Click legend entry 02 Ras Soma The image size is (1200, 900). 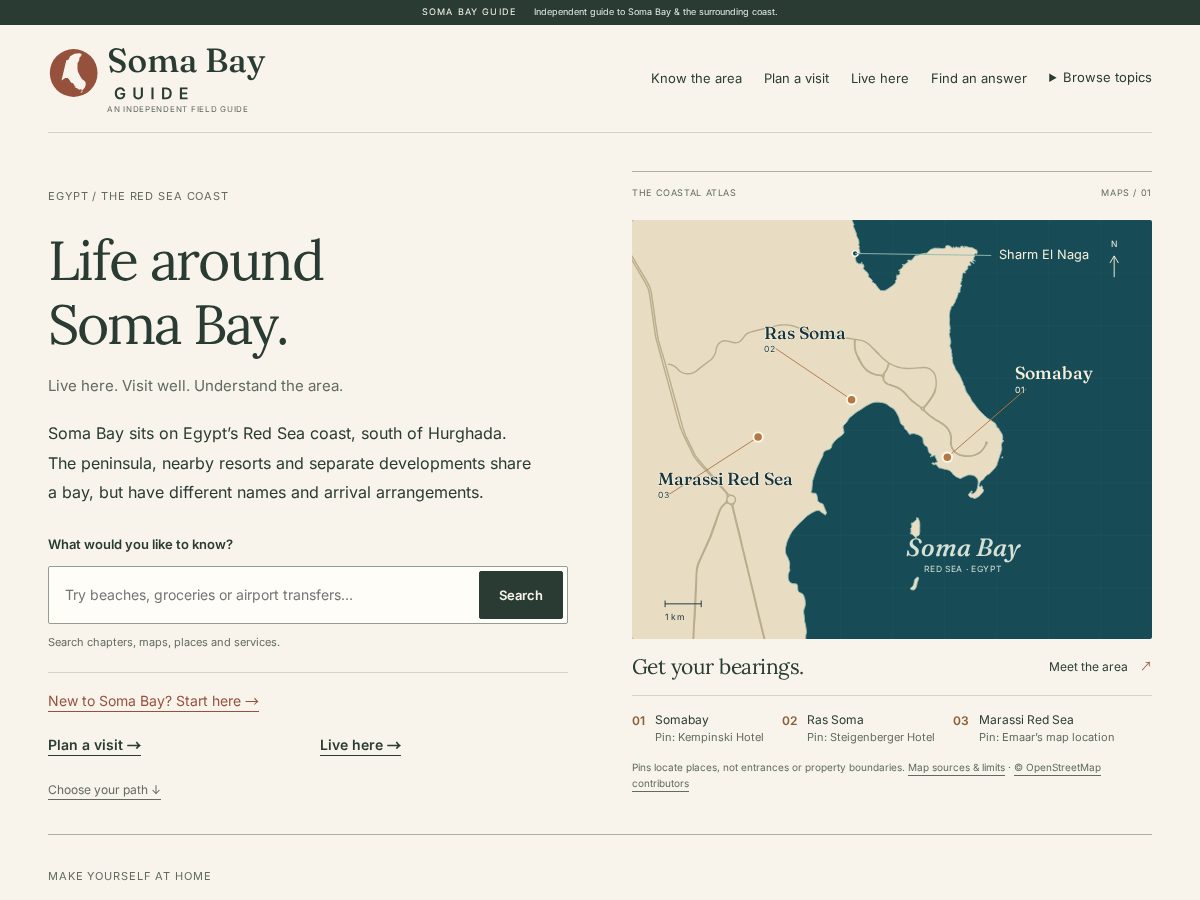(x=858, y=728)
